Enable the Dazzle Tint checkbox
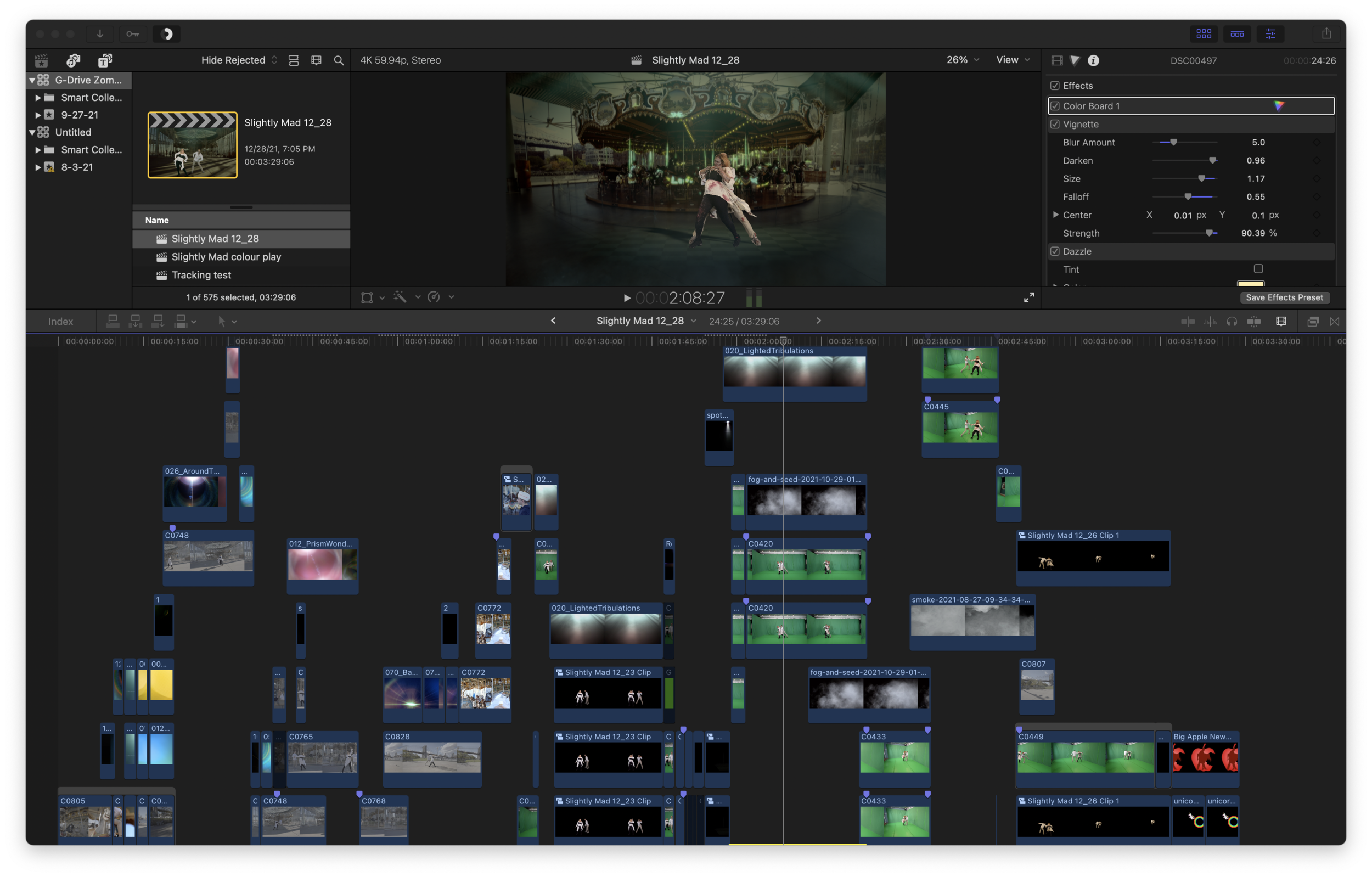1372x877 pixels. pyautogui.click(x=1258, y=268)
